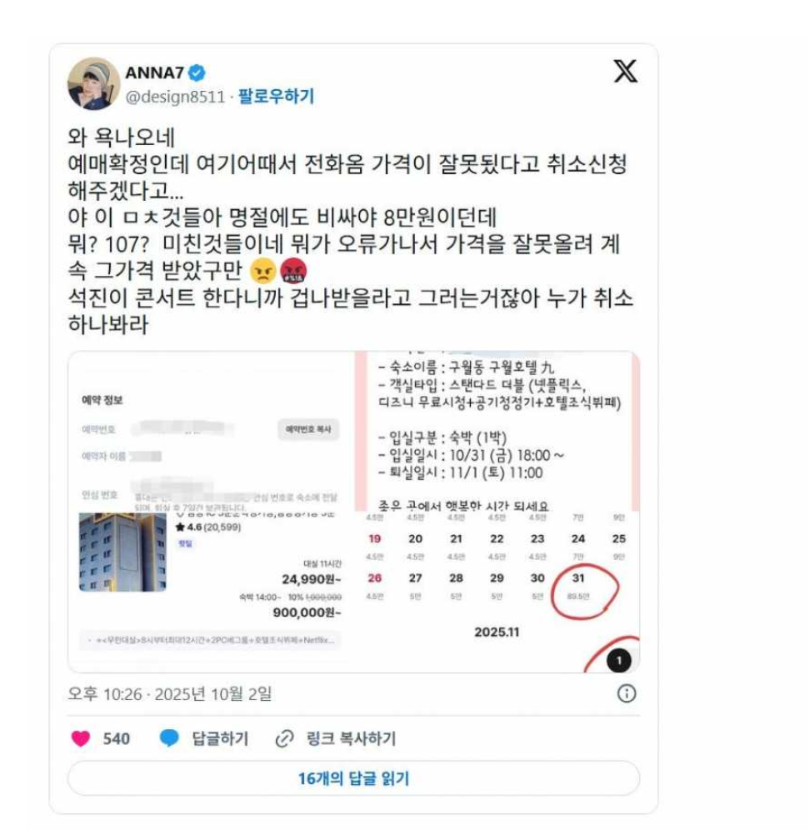The image size is (808, 830).
Task: Open the @design8511 handle
Action: coord(175,97)
